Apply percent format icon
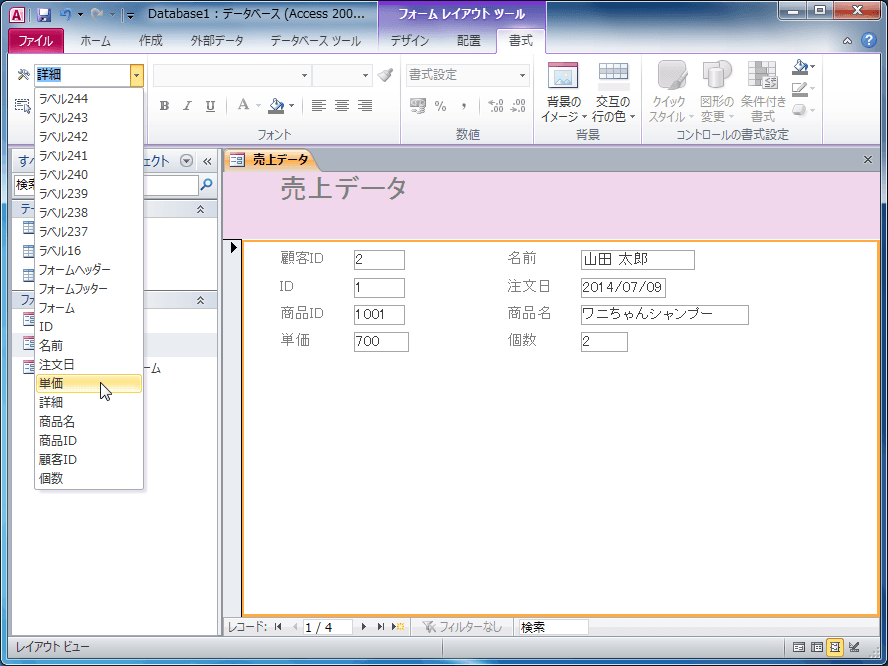 click(441, 106)
